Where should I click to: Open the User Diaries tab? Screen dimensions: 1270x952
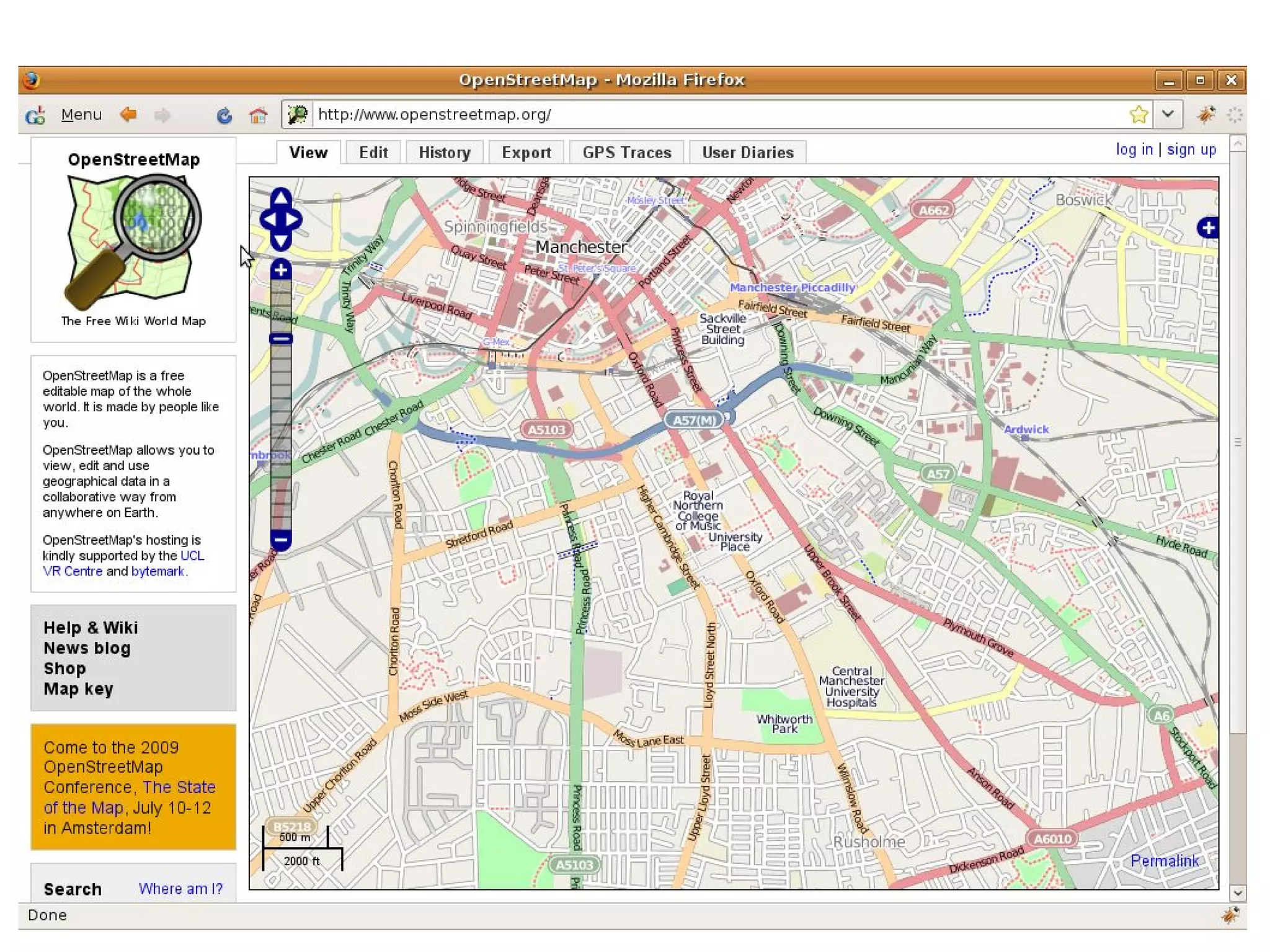[748, 153]
